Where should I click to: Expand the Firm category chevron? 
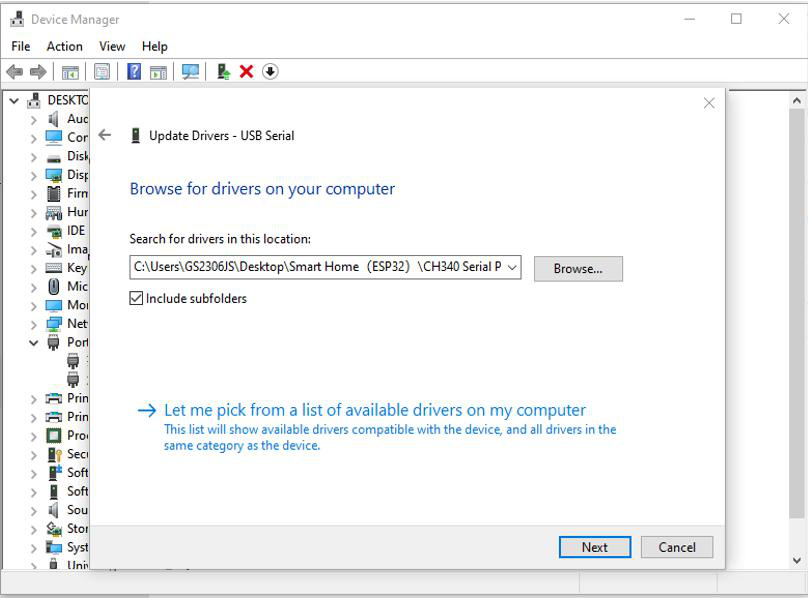click(33, 194)
